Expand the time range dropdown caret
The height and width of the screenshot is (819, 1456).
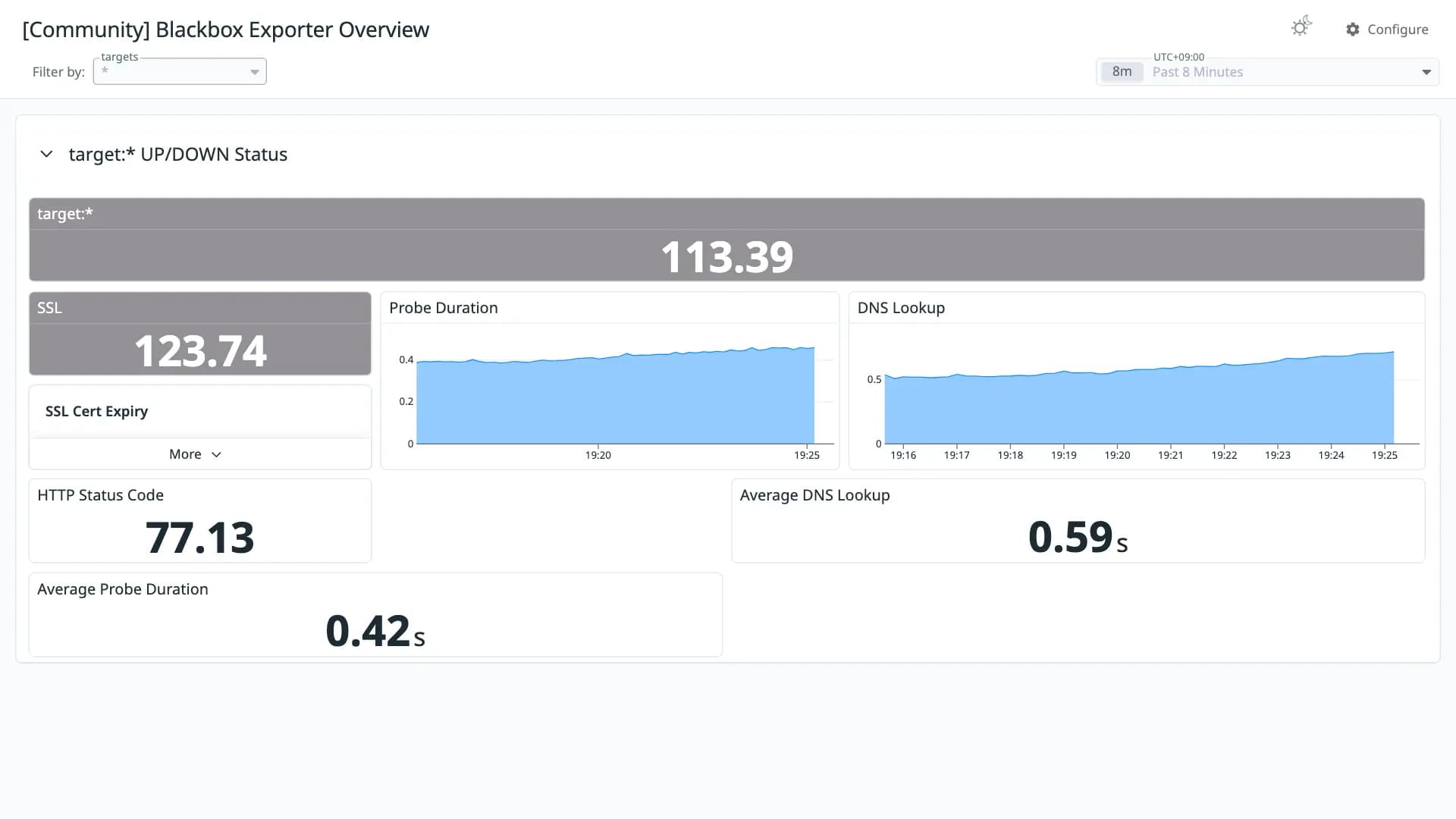click(x=1426, y=72)
